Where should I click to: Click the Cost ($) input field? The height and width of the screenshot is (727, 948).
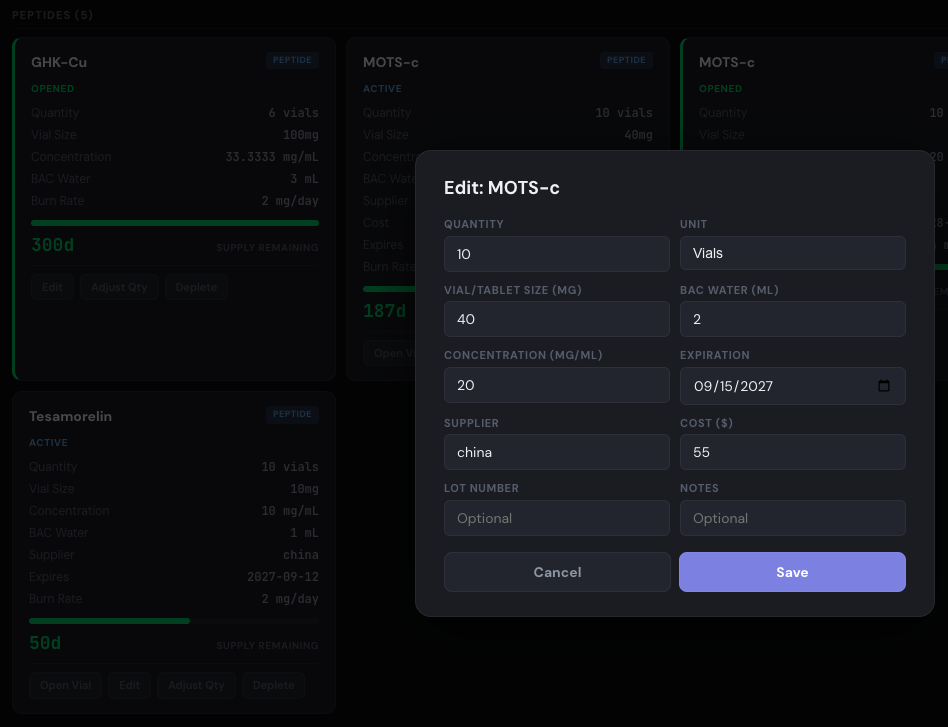click(792, 452)
